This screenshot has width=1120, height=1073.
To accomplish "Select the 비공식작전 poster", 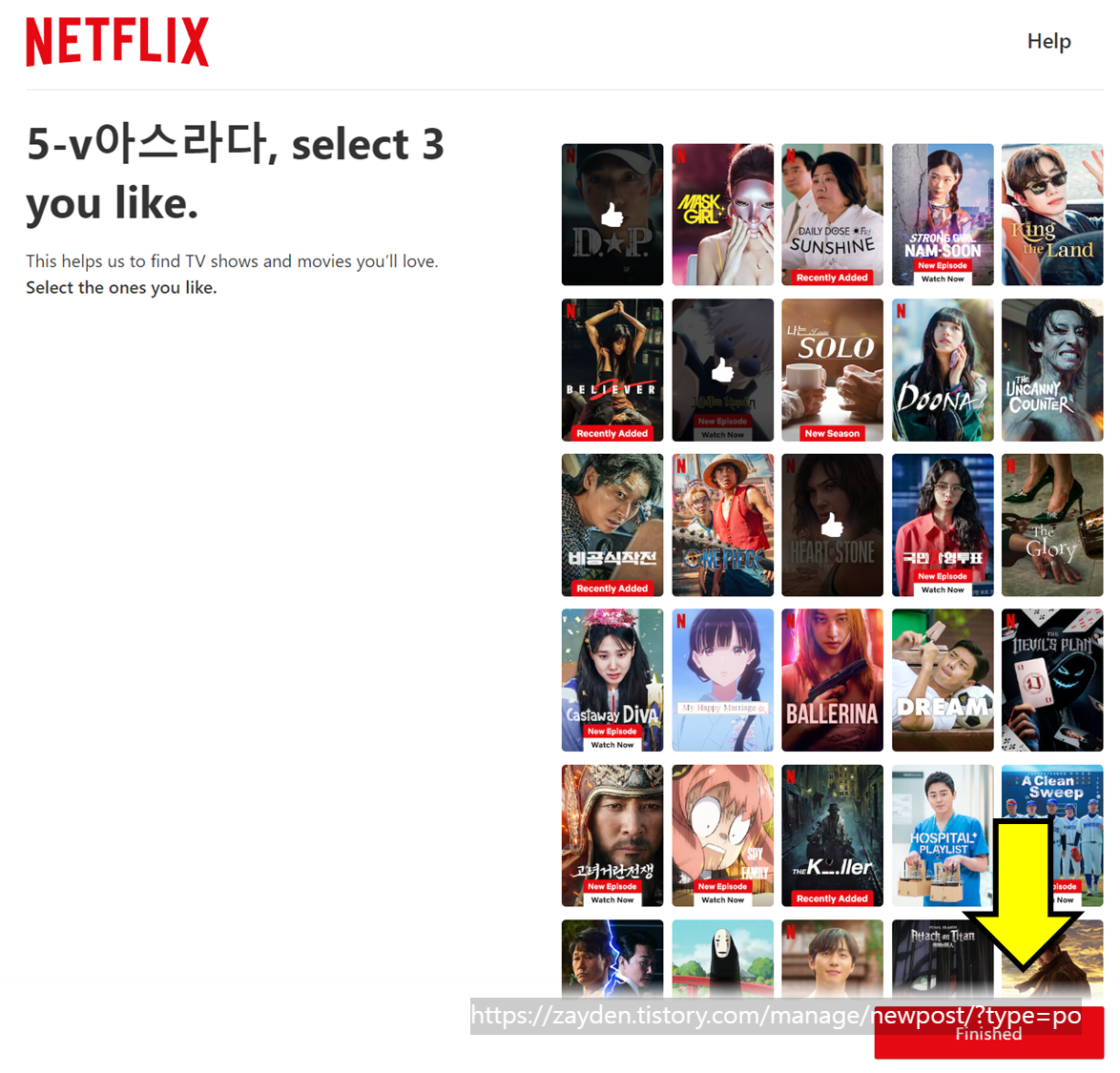I will click(612, 525).
